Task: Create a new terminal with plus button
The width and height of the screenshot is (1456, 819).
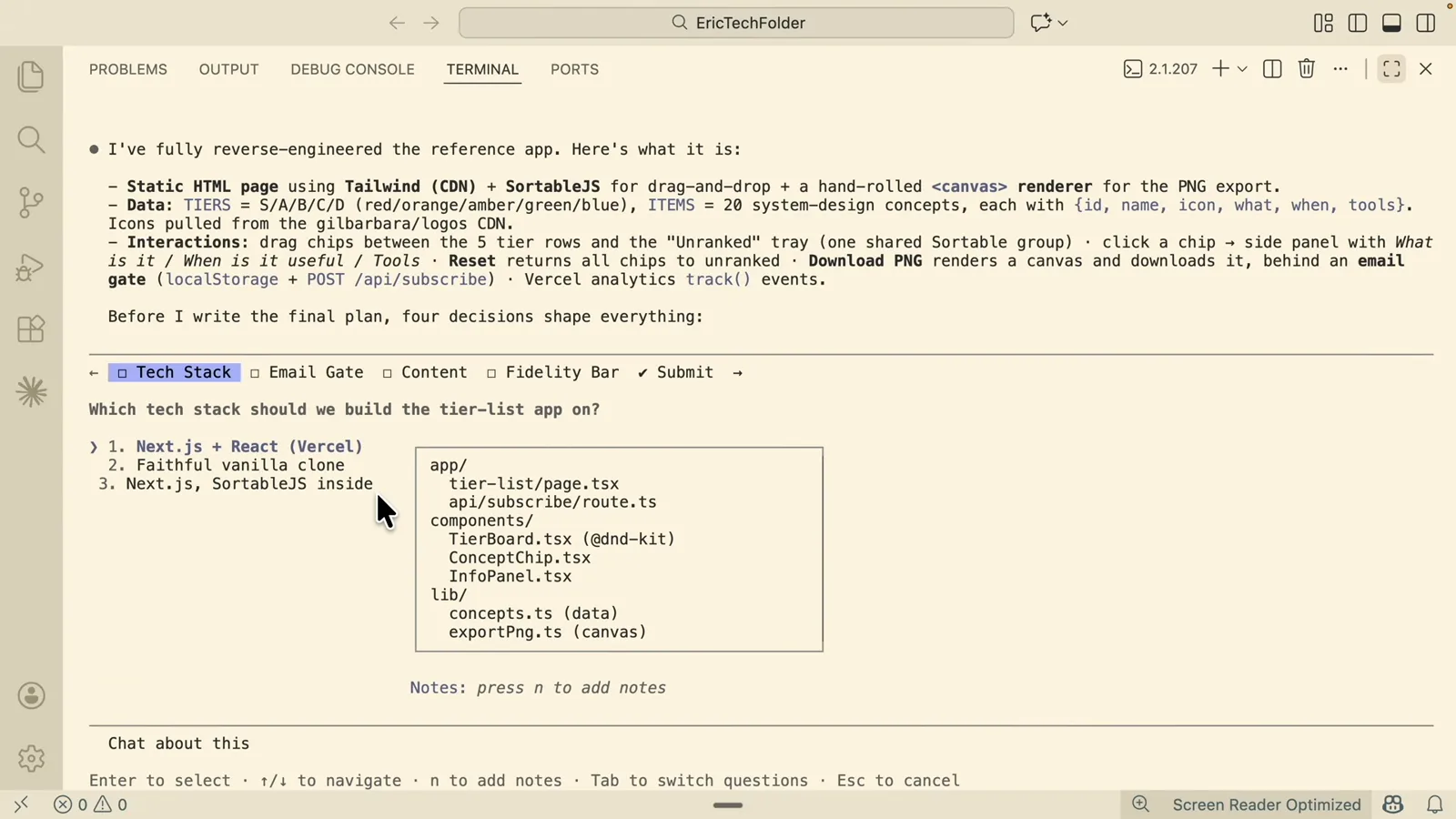Action: pos(1220,69)
